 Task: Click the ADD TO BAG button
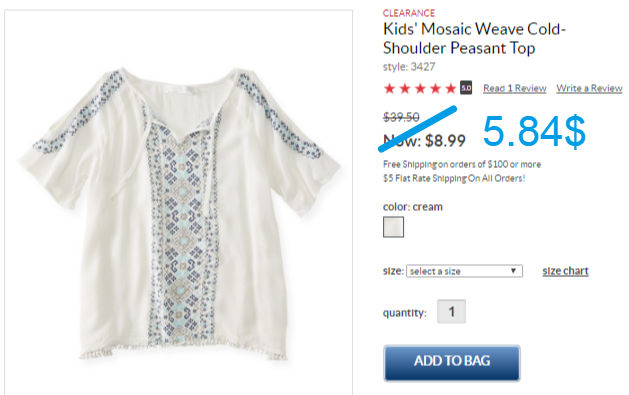tap(452, 363)
